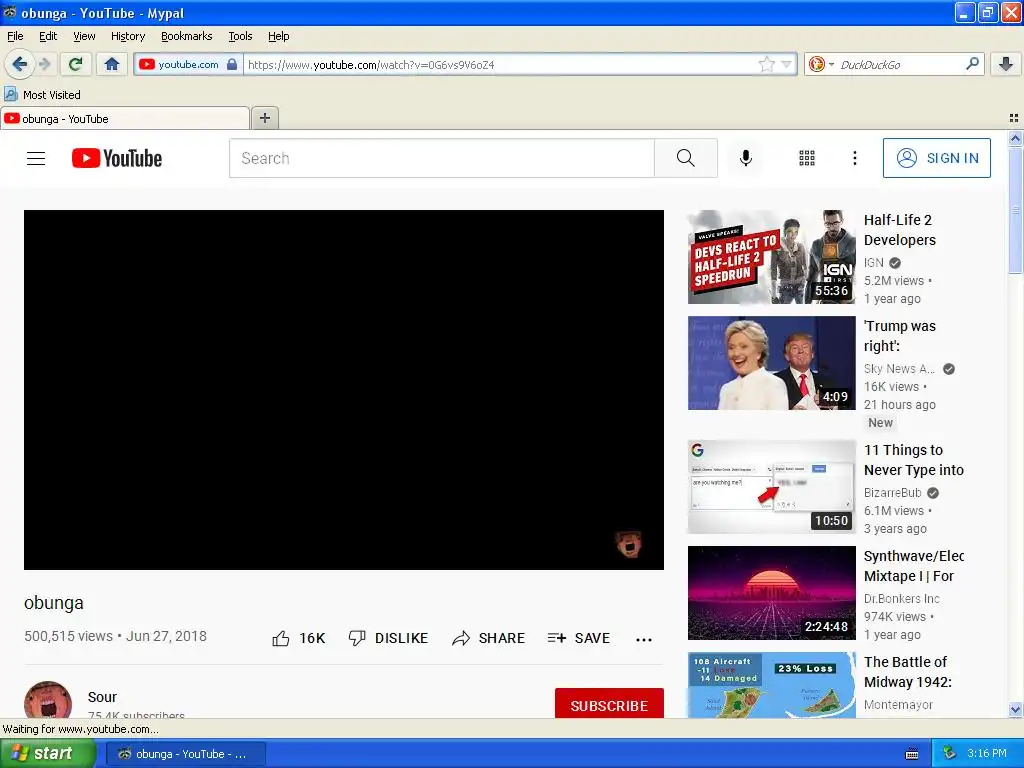Open the Edit menu
This screenshot has width=1024, height=768.
[x=48, y=36]
